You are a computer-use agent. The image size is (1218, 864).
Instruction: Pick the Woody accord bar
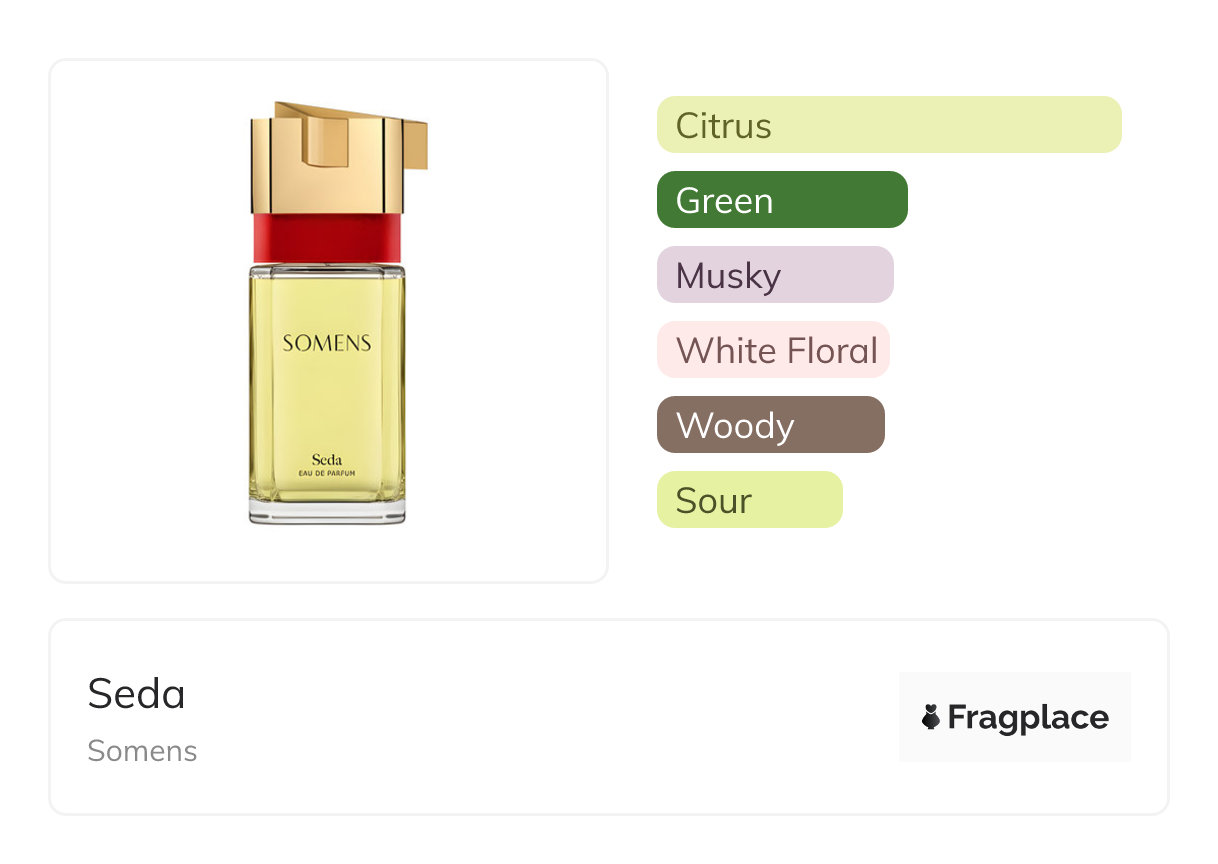(771, 425)
